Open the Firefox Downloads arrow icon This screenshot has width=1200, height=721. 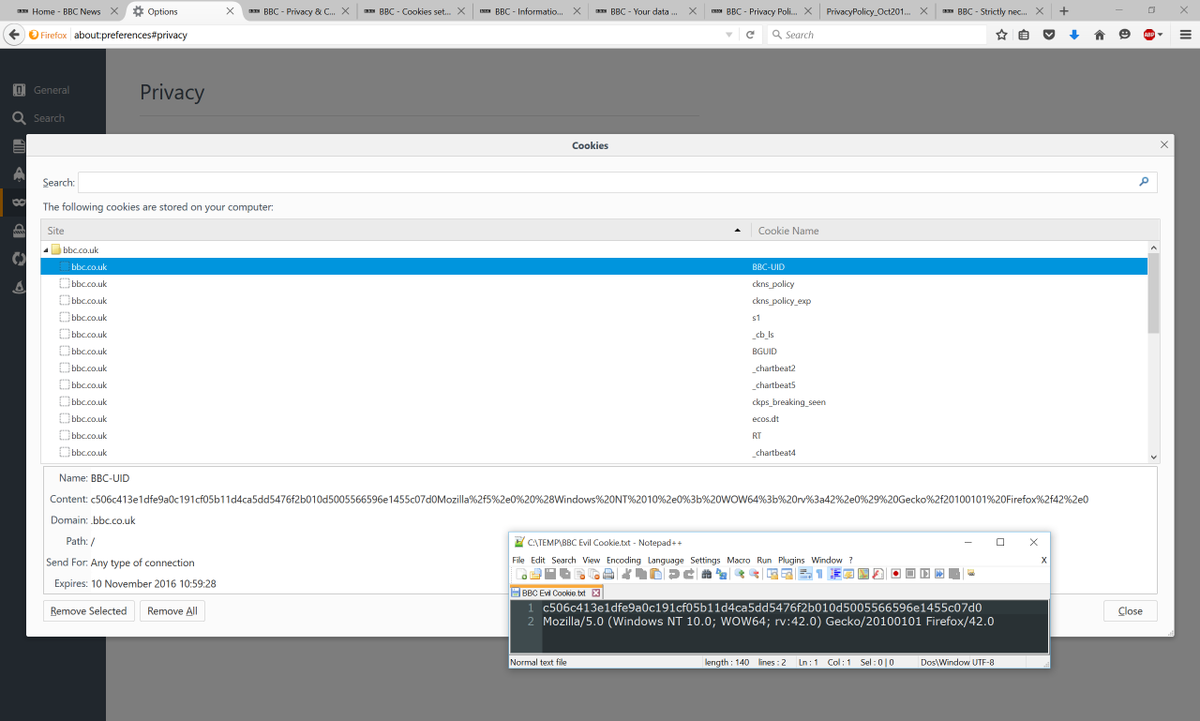pos(1074,35)
